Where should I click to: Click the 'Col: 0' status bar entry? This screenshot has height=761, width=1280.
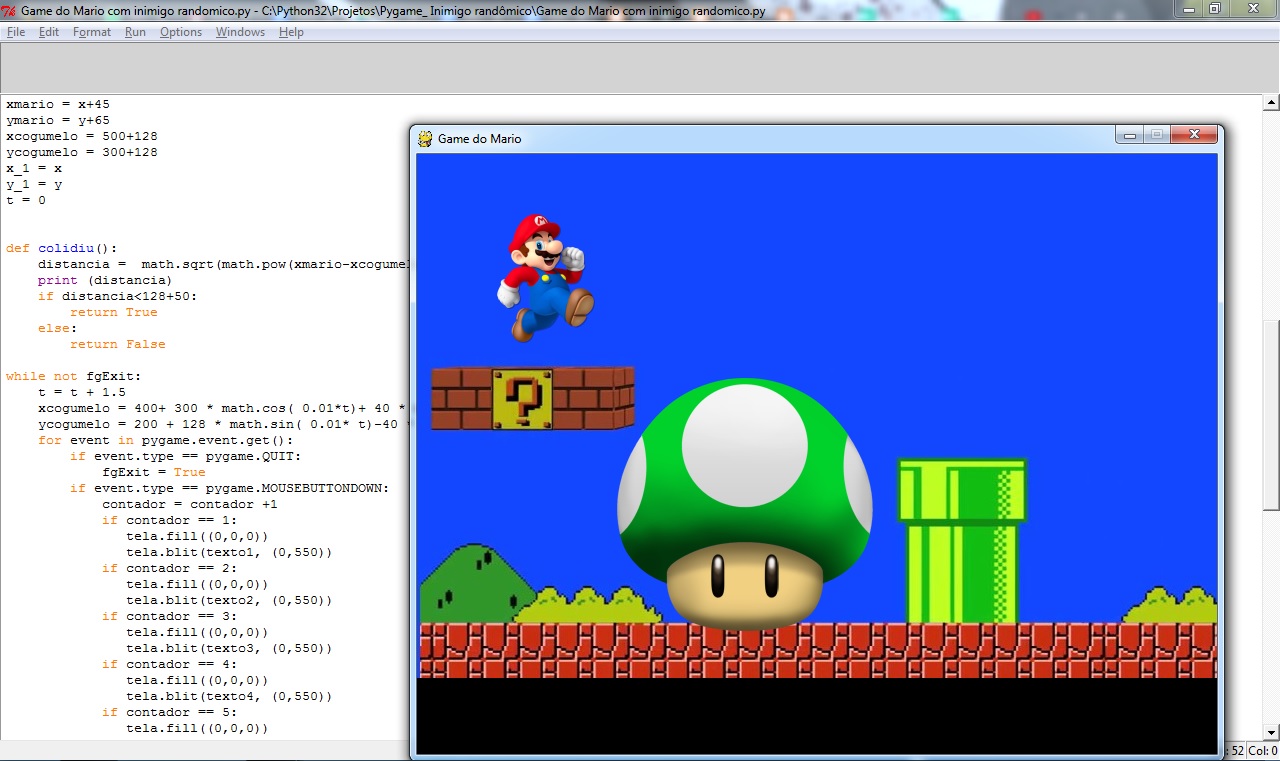(x=1263, y=751)
